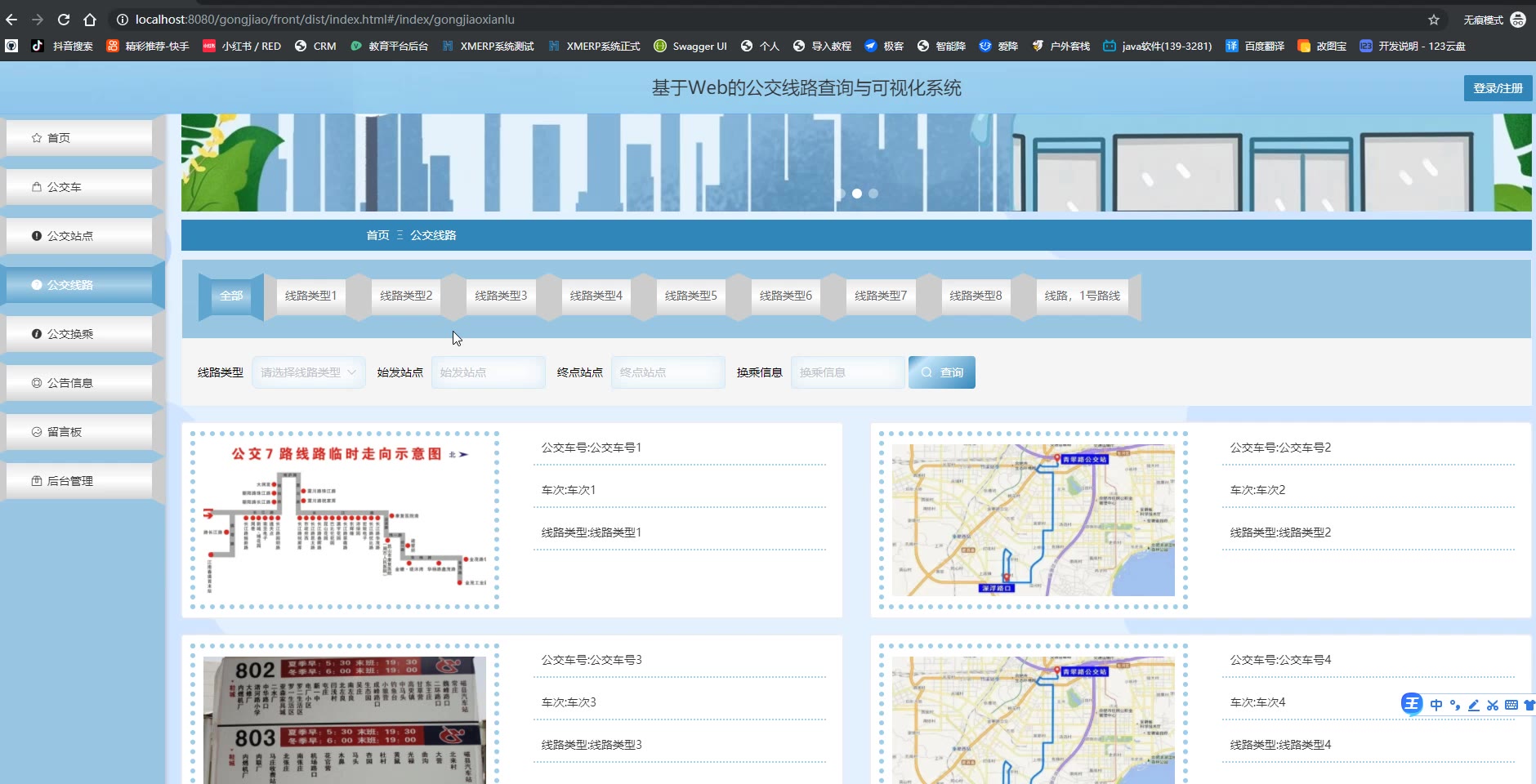Open the 小红书 / RED bookmark

(x=242, y=47)
